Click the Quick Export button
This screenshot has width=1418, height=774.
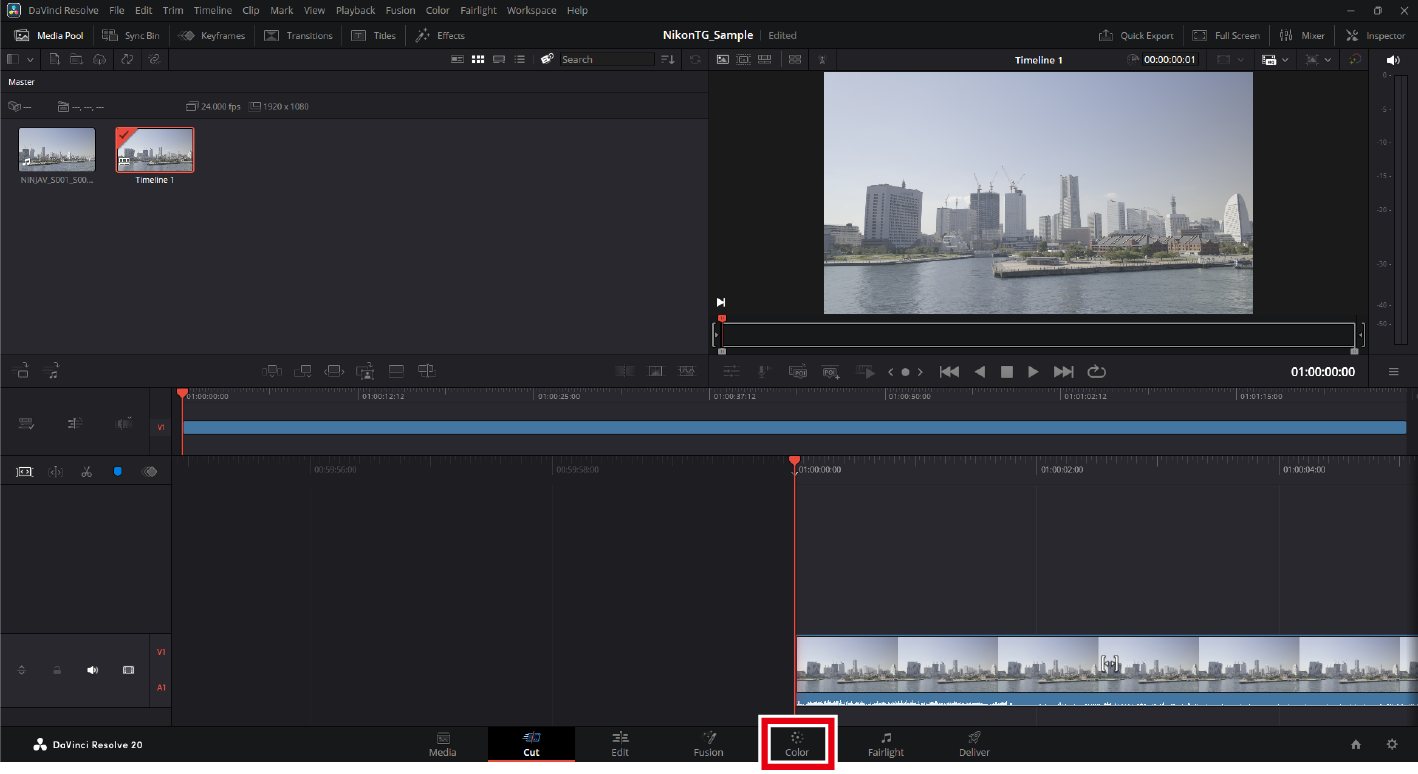(x=1136, y=35)
